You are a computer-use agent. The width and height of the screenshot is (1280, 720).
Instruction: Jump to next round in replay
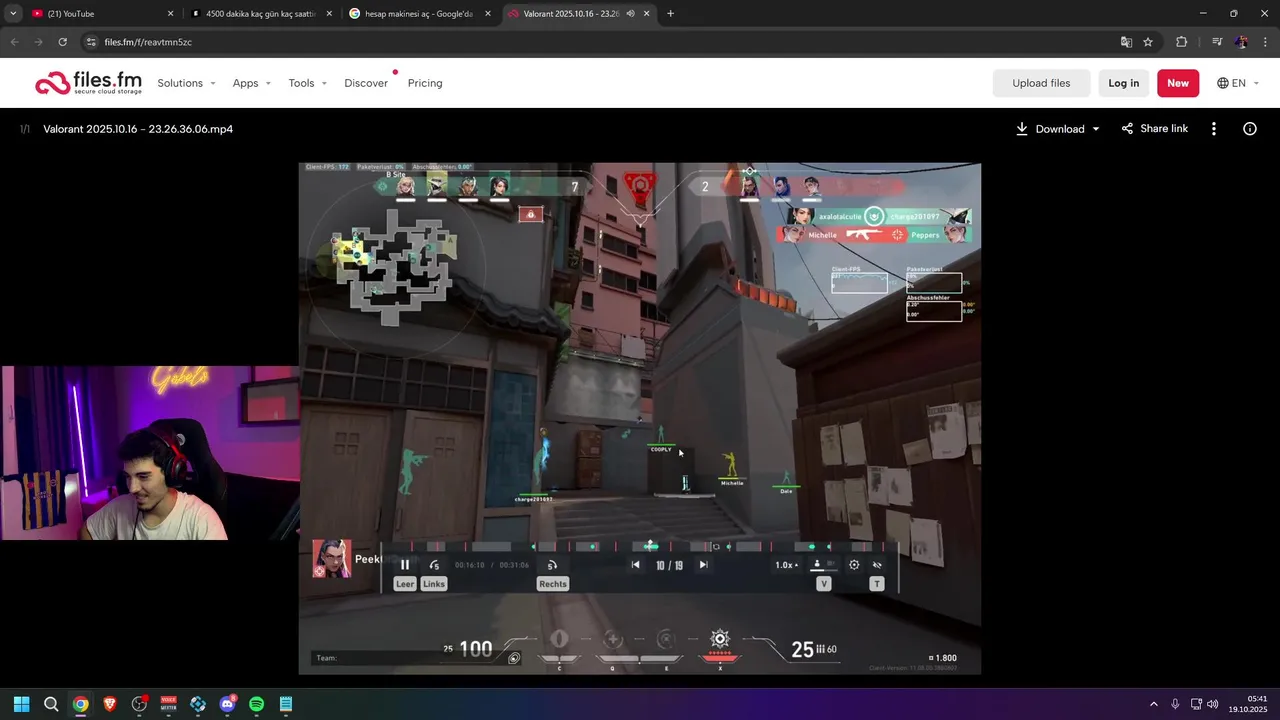click(x=703, y=565)
